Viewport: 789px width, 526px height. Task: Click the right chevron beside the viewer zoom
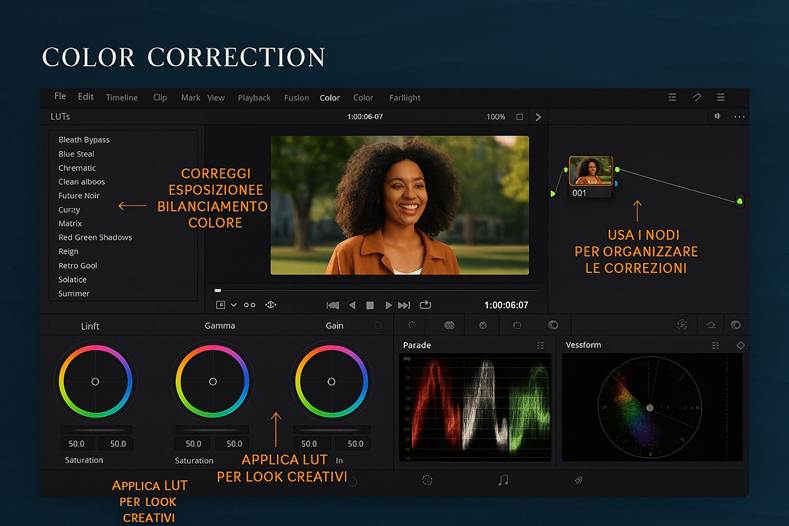pyautogui.click(x=538, y=117)
